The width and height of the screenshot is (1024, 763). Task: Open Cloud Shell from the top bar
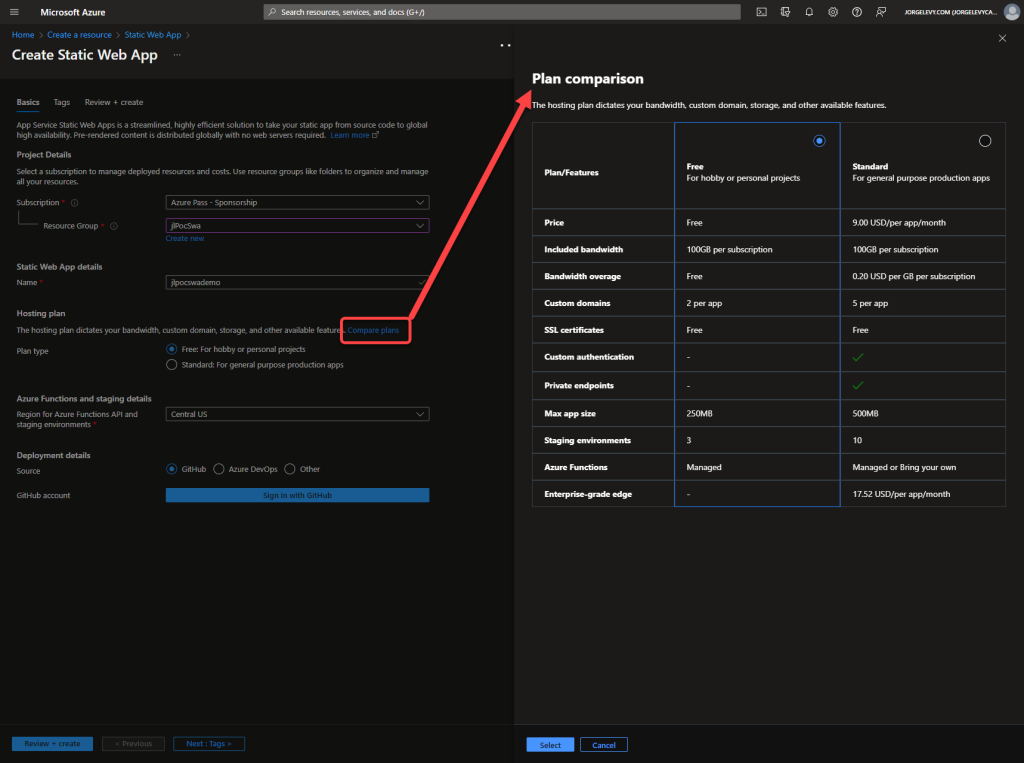[x=761, y=12]
